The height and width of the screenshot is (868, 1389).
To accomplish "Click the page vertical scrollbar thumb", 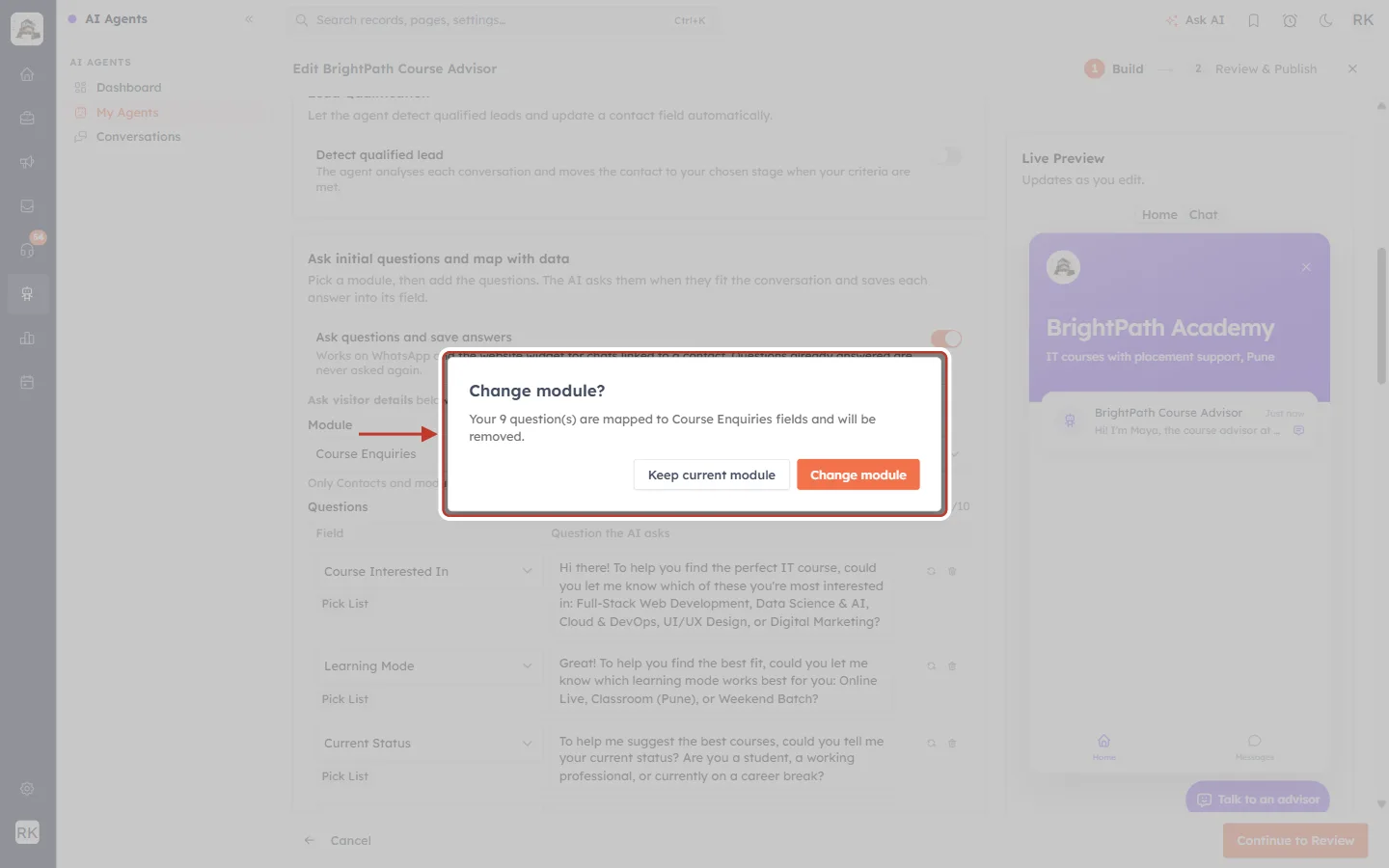I will (x=1381, y=315).
